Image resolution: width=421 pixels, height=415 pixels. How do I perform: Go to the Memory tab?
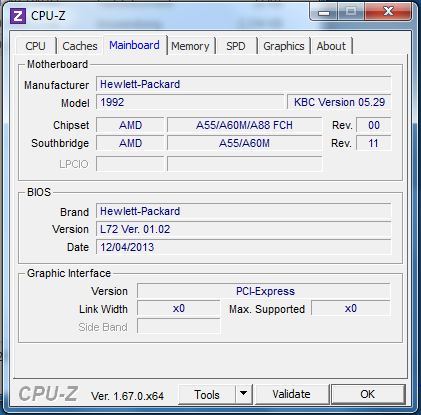190,46
